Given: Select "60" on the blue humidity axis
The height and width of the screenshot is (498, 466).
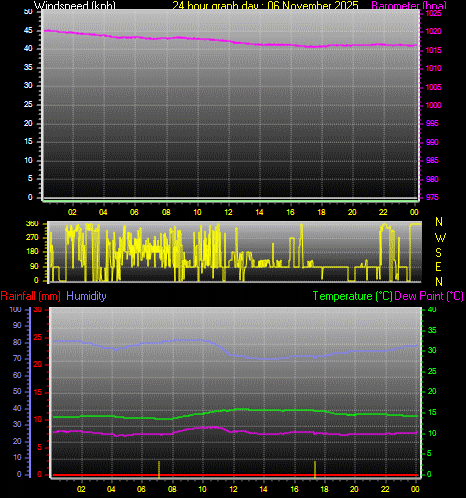Looking at the screenshot, I should pyautogui.click(x=17, y=375).
